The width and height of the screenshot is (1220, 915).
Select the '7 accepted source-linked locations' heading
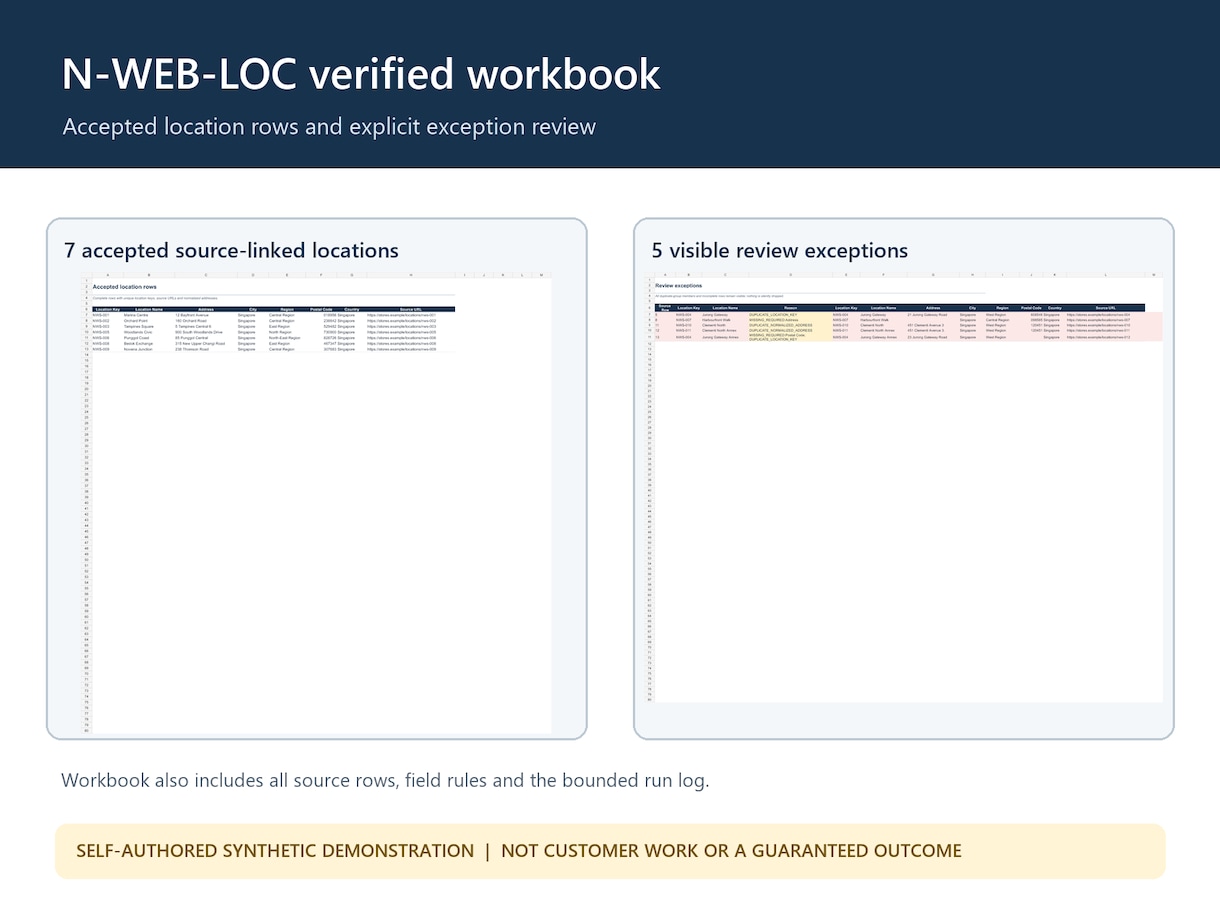(x=231, y=250)
